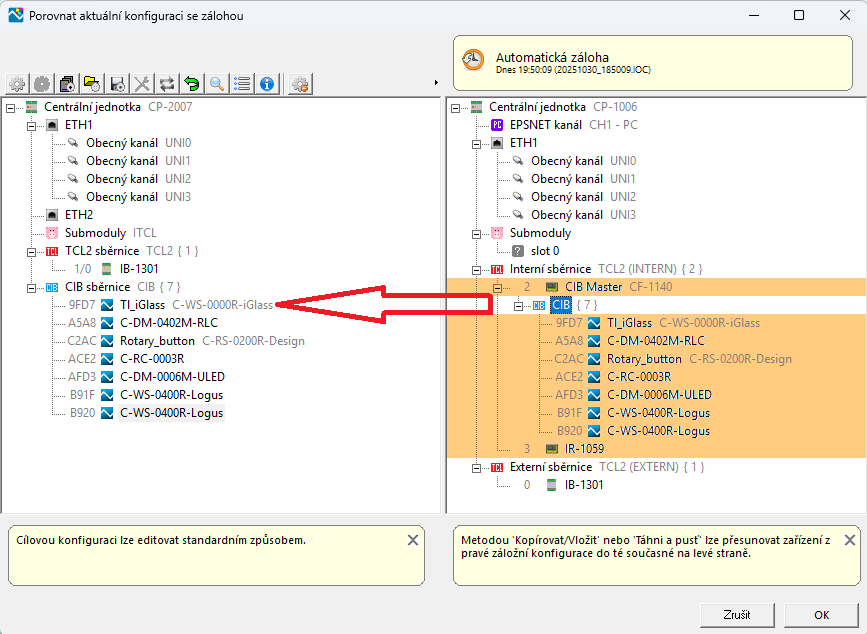The height and width of the screenshot is (634, 867).
Task: Click the magnifying glass search icon
Action: pyautogui.click(x=216, y=84)
